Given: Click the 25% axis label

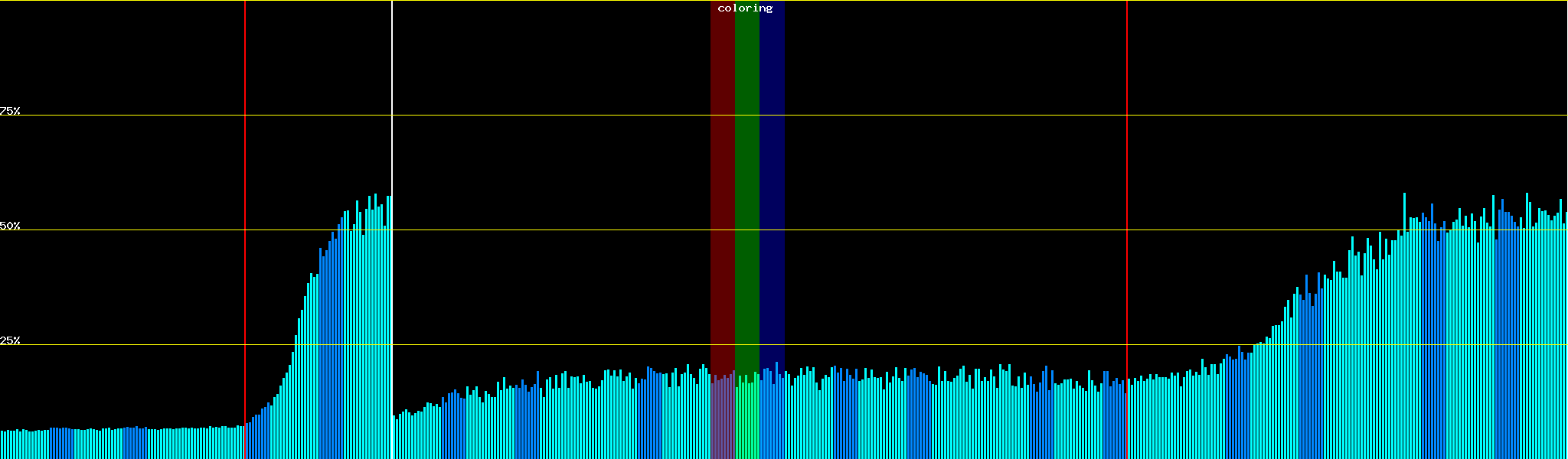Looking at the screenshot, I should tap(10, 340).
